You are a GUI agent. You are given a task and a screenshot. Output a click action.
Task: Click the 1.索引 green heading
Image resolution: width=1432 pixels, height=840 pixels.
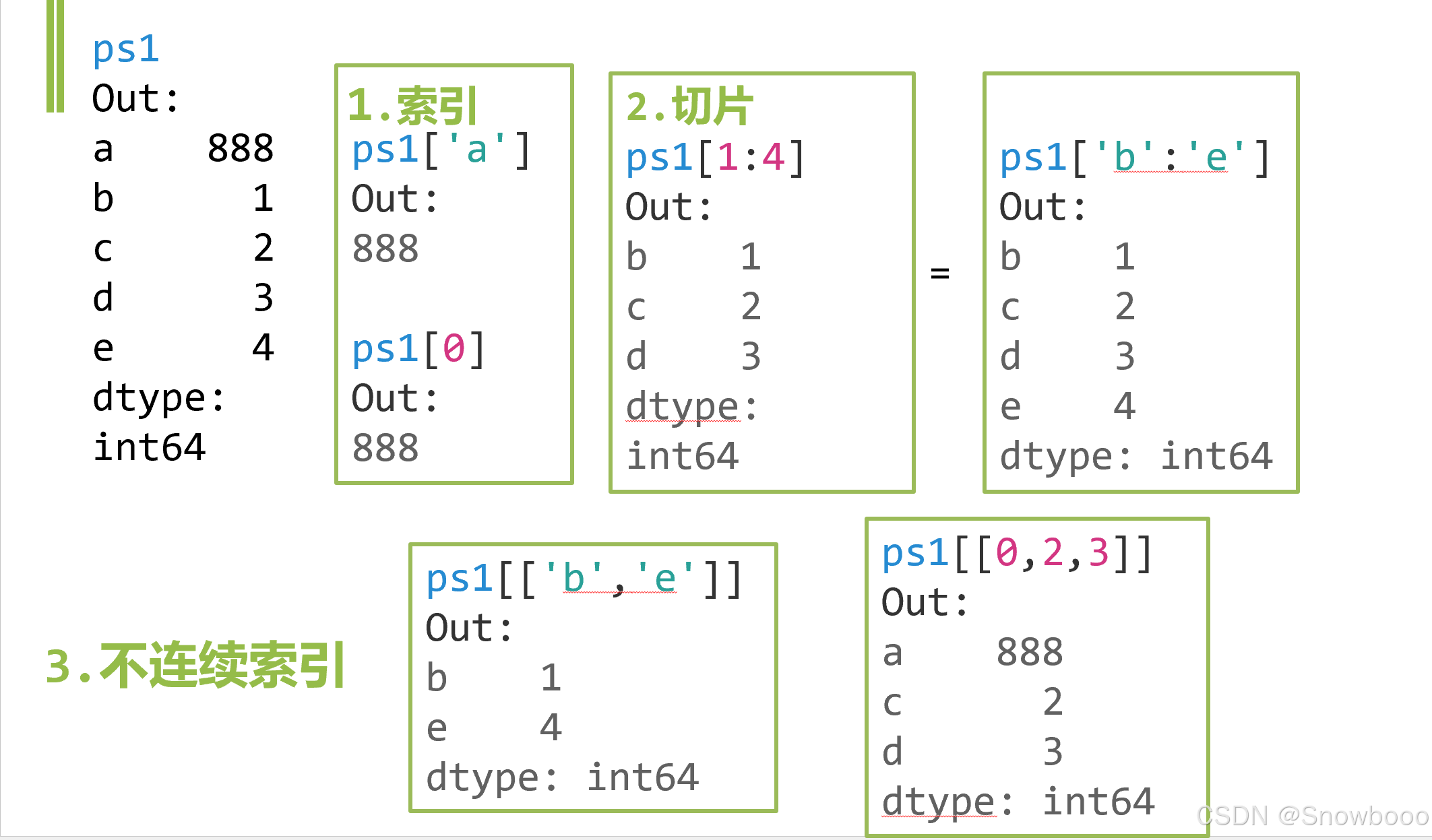(x=412, y=106)
